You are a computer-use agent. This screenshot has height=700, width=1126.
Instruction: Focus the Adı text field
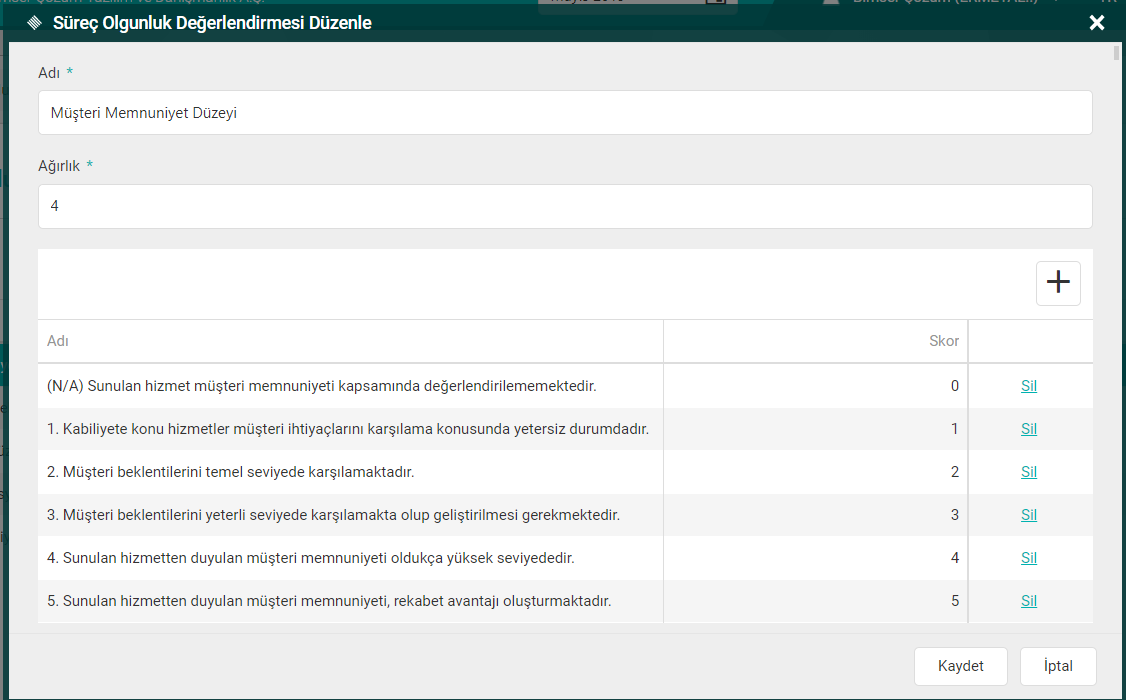point(565,113)
